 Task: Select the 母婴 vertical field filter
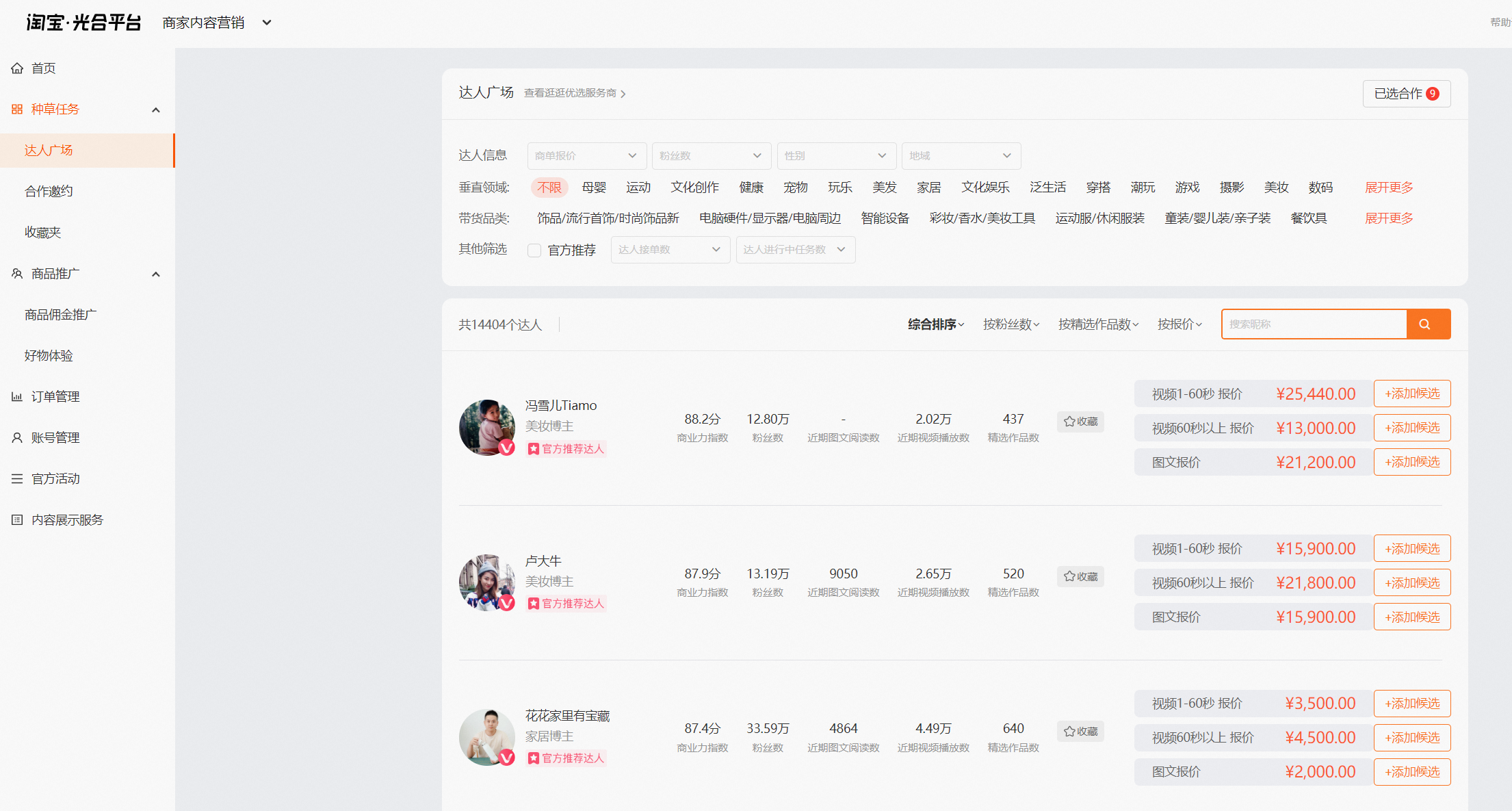click(594, 188)
